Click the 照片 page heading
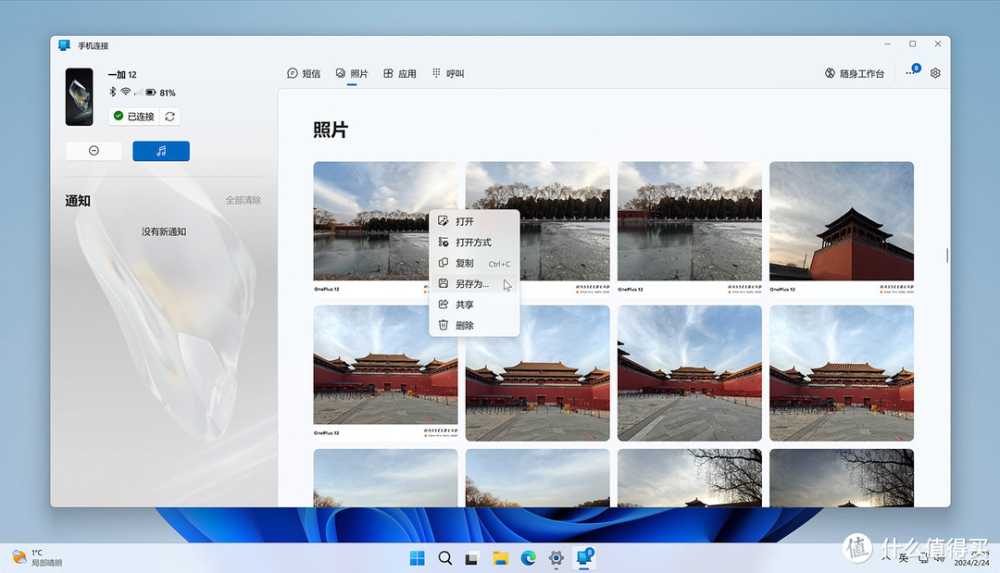 coord(330,130)
